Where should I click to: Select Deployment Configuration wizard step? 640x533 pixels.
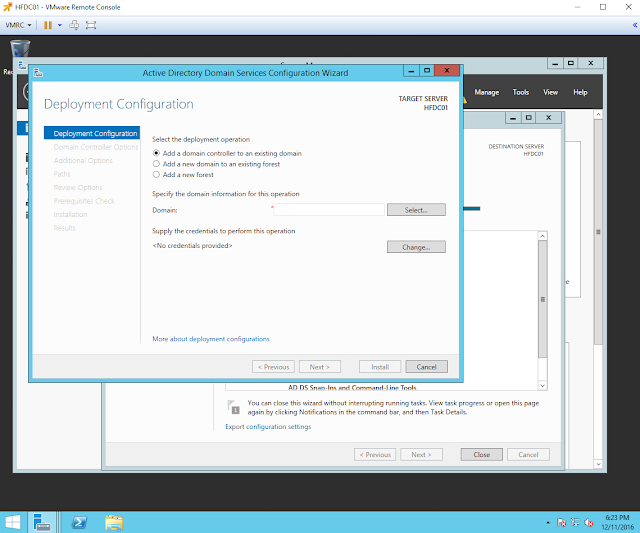click(x=92, y=133)
